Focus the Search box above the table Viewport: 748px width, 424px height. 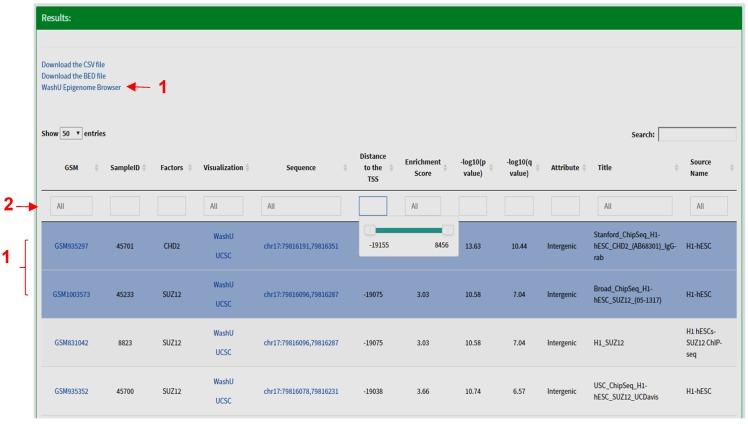point(697,134)
